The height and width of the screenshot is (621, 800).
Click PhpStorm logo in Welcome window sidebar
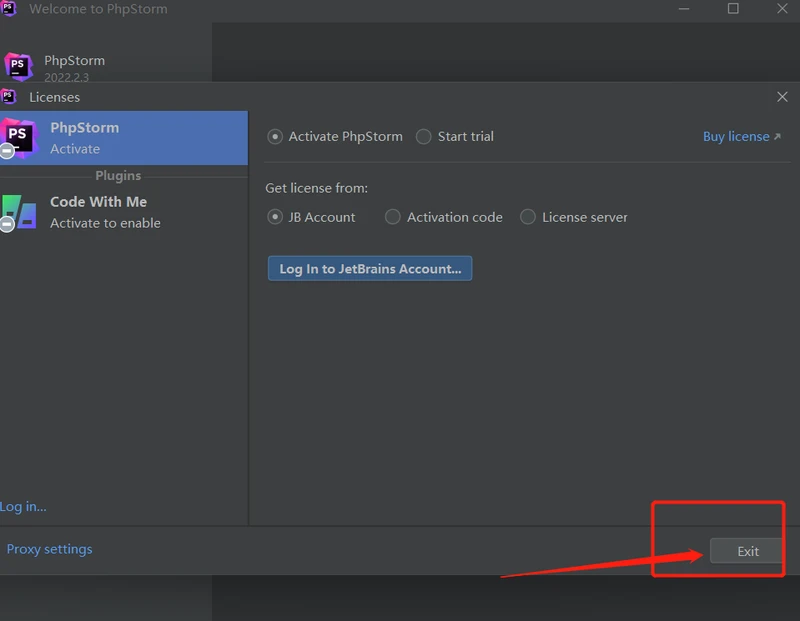tap(18, 66)
